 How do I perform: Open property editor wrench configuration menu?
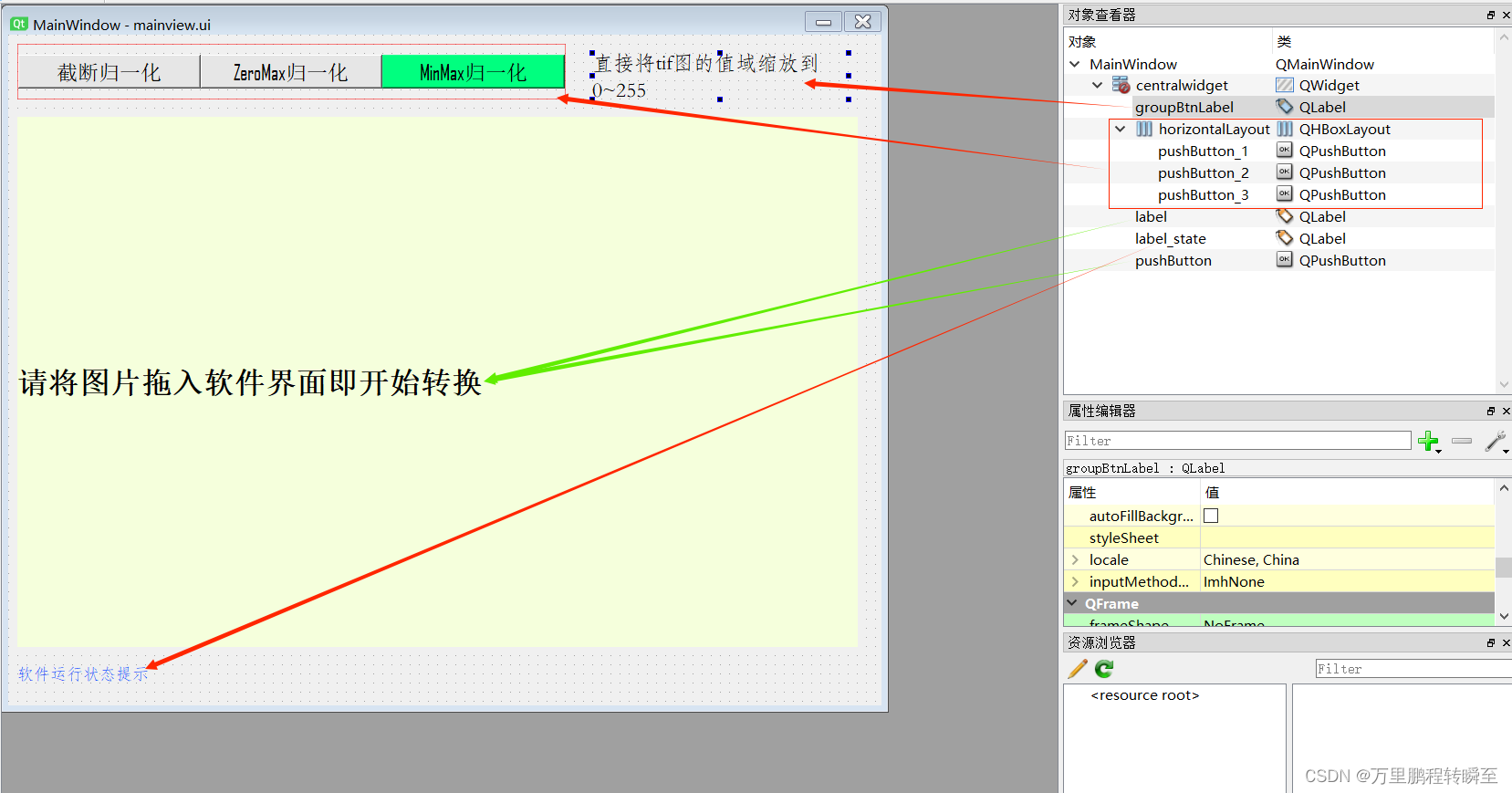1496,442
